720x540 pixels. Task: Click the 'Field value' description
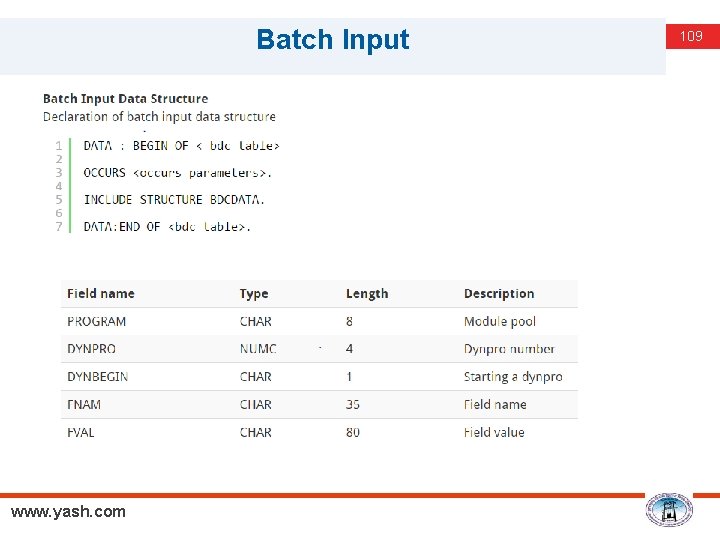(494, 433)
